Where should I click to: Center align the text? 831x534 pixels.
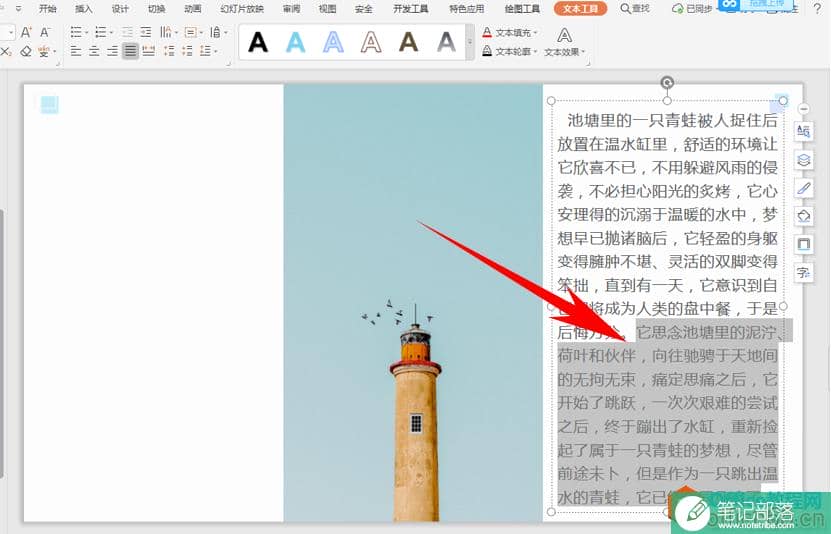coord(94,51)
